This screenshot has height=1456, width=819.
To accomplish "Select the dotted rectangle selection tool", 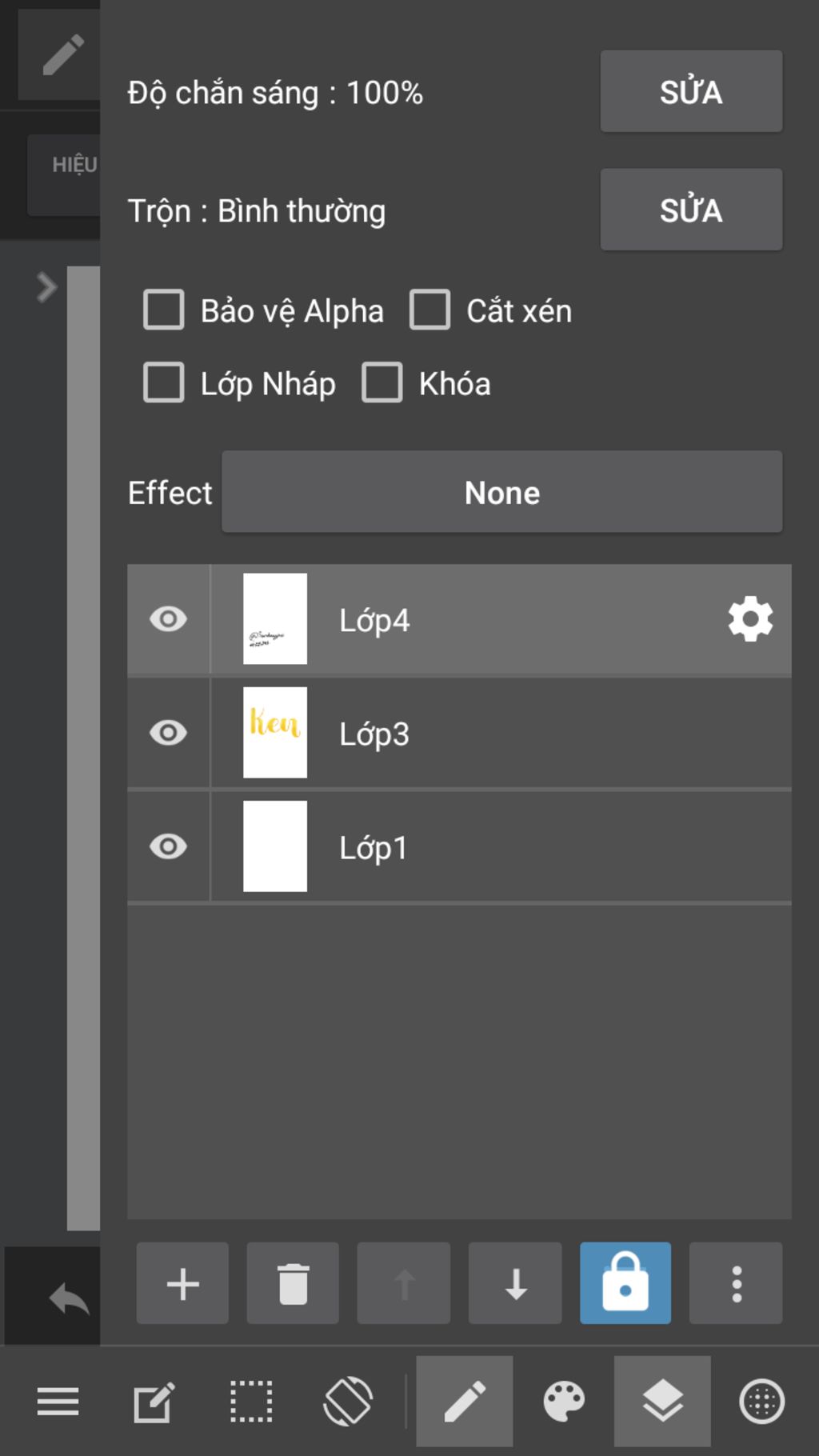I will [251, 1402].
